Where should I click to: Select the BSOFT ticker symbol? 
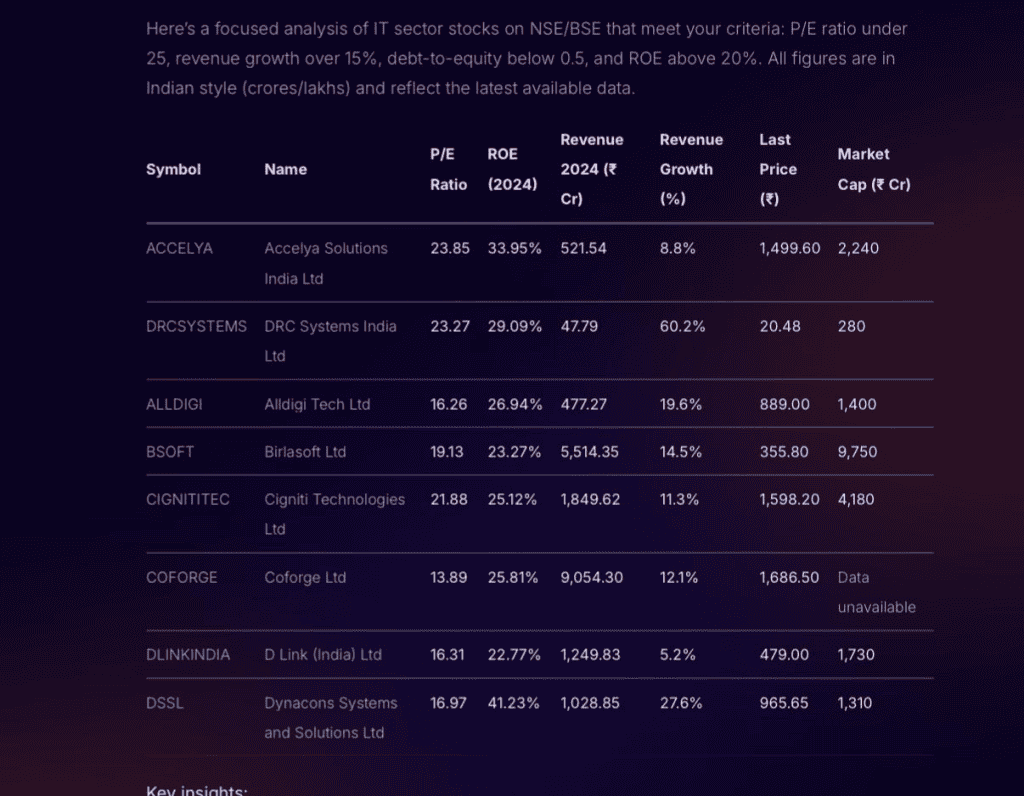click(170, 452)
